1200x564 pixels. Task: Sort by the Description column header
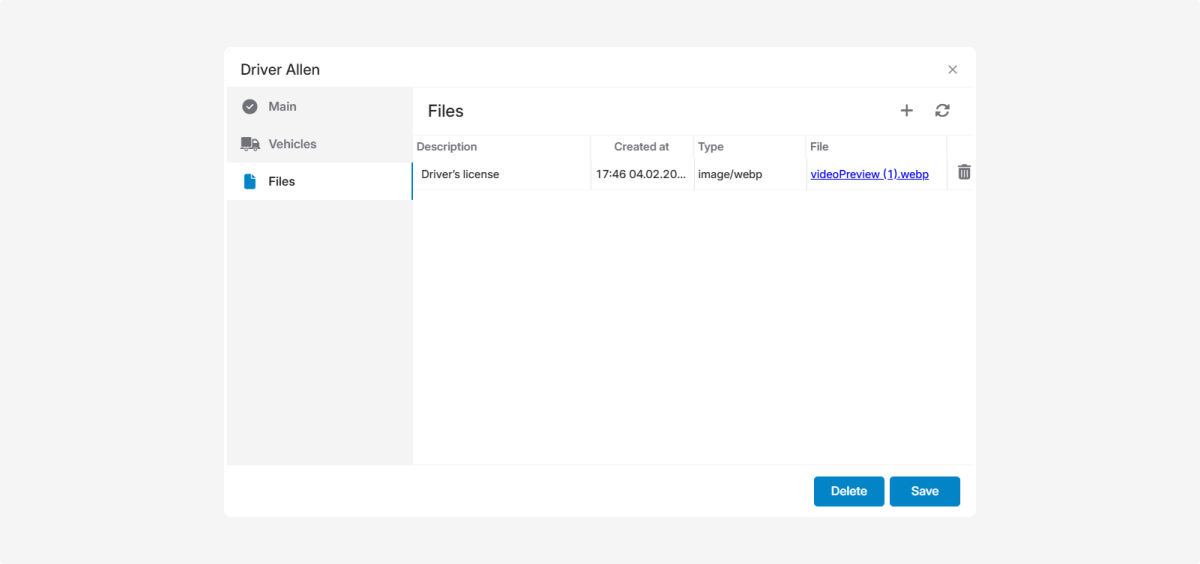point(447,147)
